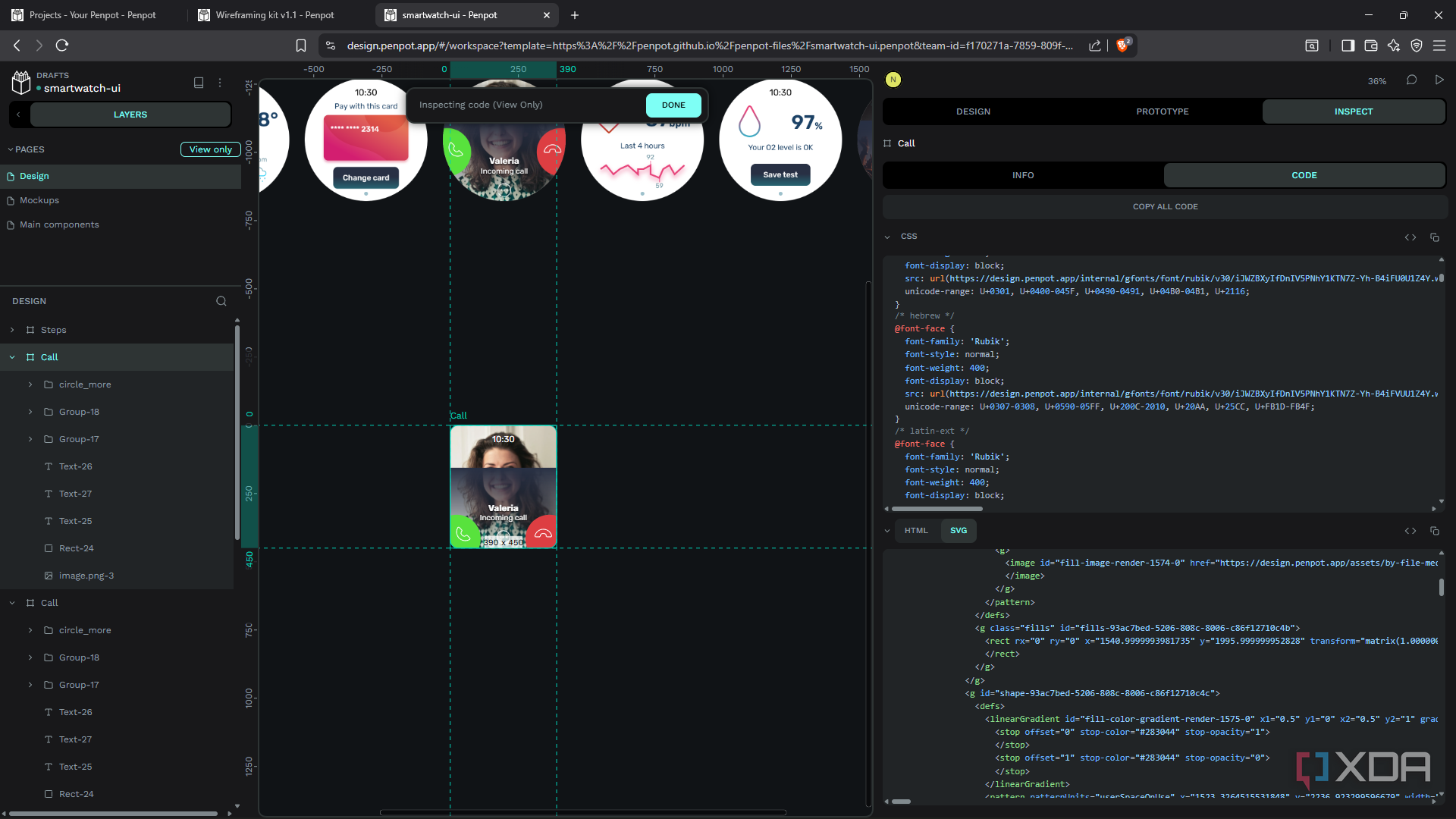The height and width of the screenshot is (819, 1456).
Task: Copy SVG markup with copy icon
Action: (1435, 531)
